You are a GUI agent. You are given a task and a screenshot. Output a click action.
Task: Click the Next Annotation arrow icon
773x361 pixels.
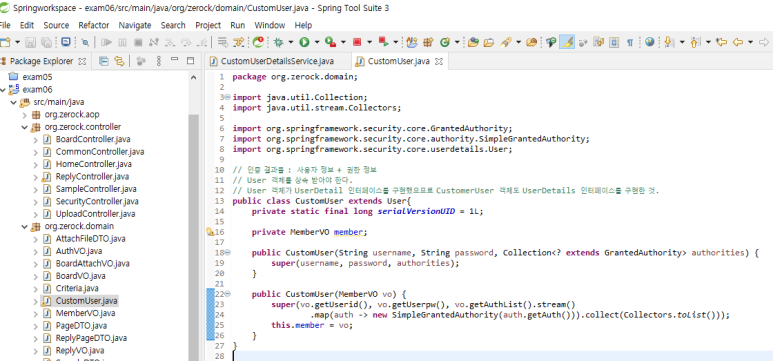click(x=669, y=42)
